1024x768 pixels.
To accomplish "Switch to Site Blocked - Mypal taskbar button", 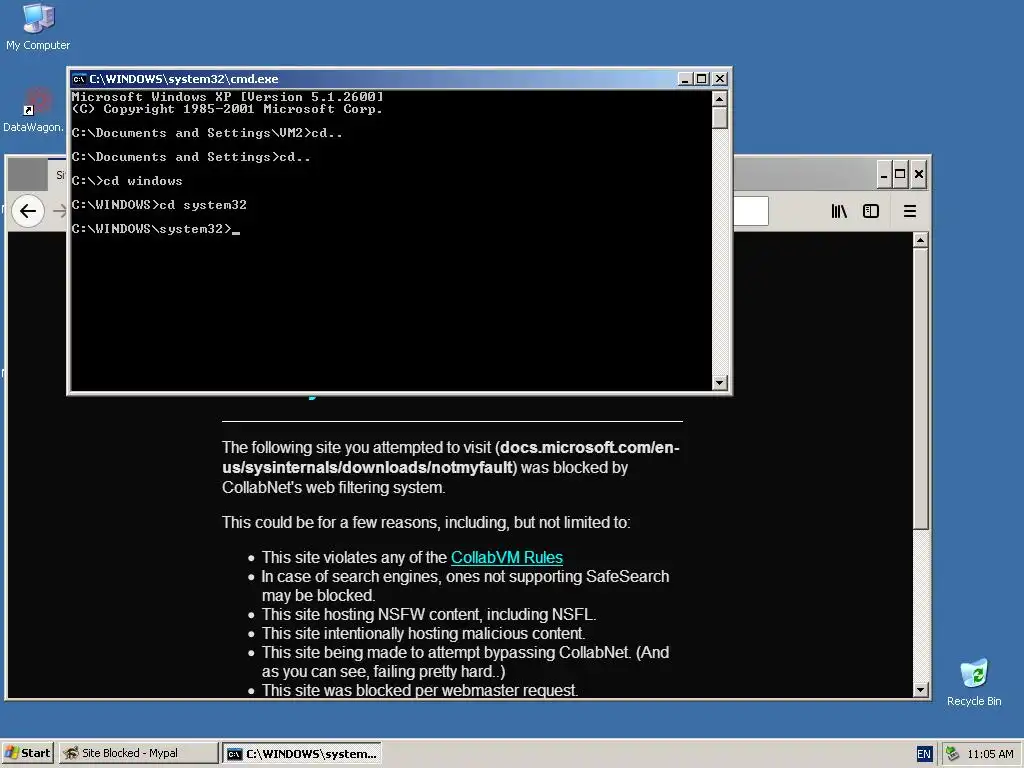I will pyautogui.click(x=138, y=753).
